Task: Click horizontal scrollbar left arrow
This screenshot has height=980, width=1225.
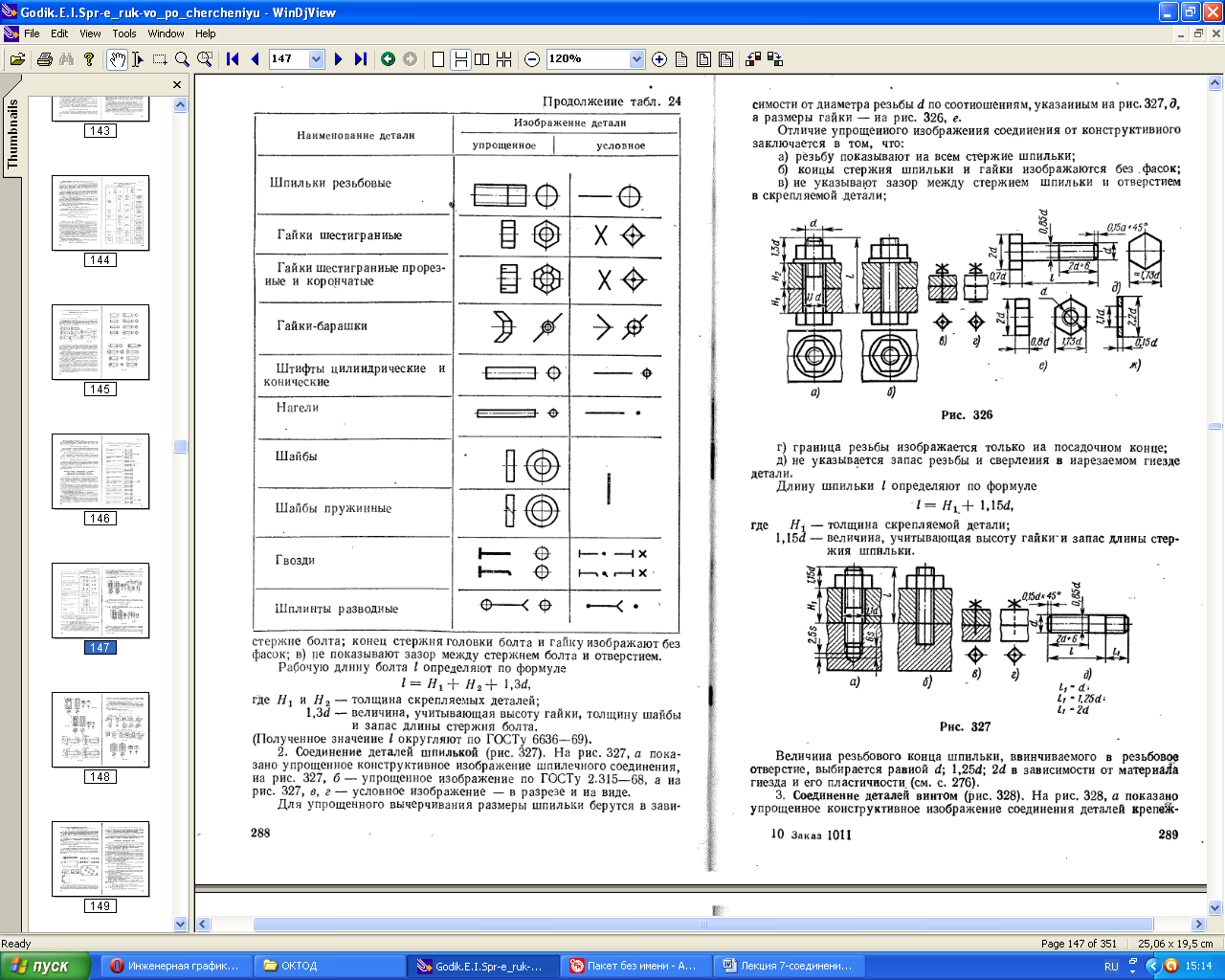Action: click(203, 924)
